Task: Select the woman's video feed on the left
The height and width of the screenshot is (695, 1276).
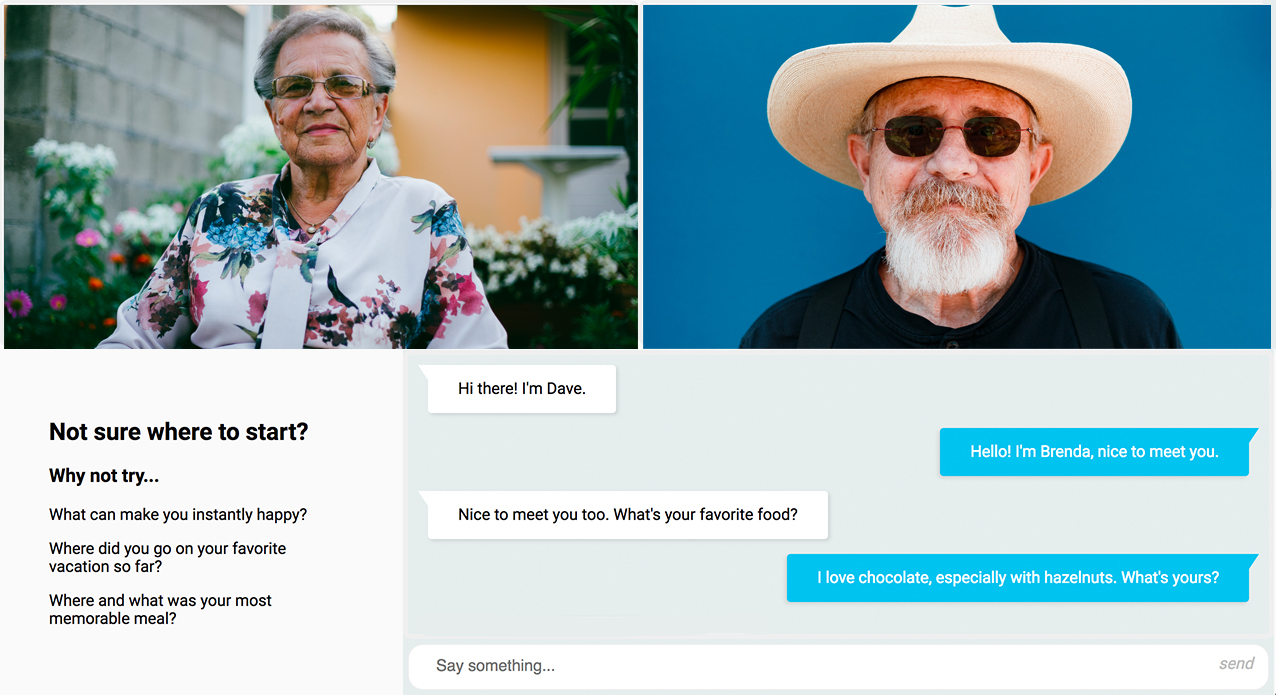Action: (321, 177)
